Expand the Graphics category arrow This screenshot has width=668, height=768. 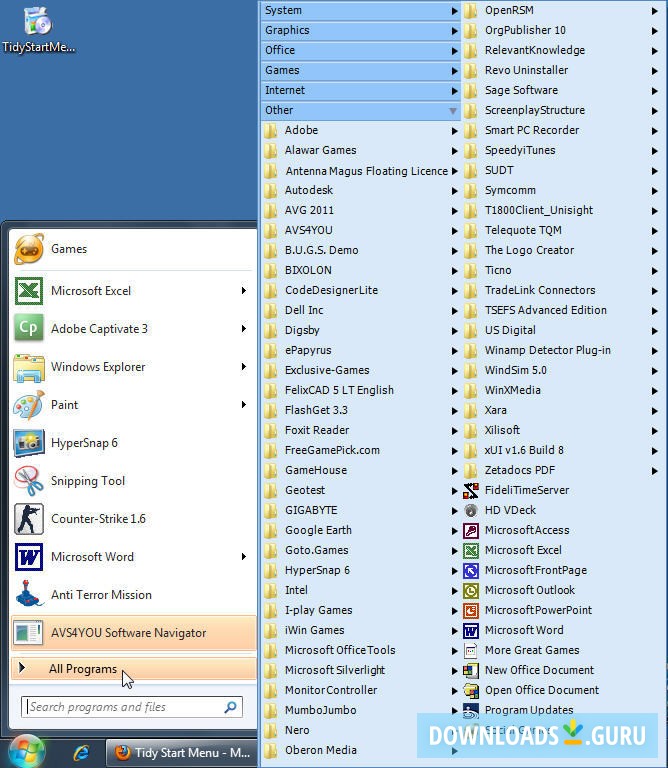pos(454,31)
